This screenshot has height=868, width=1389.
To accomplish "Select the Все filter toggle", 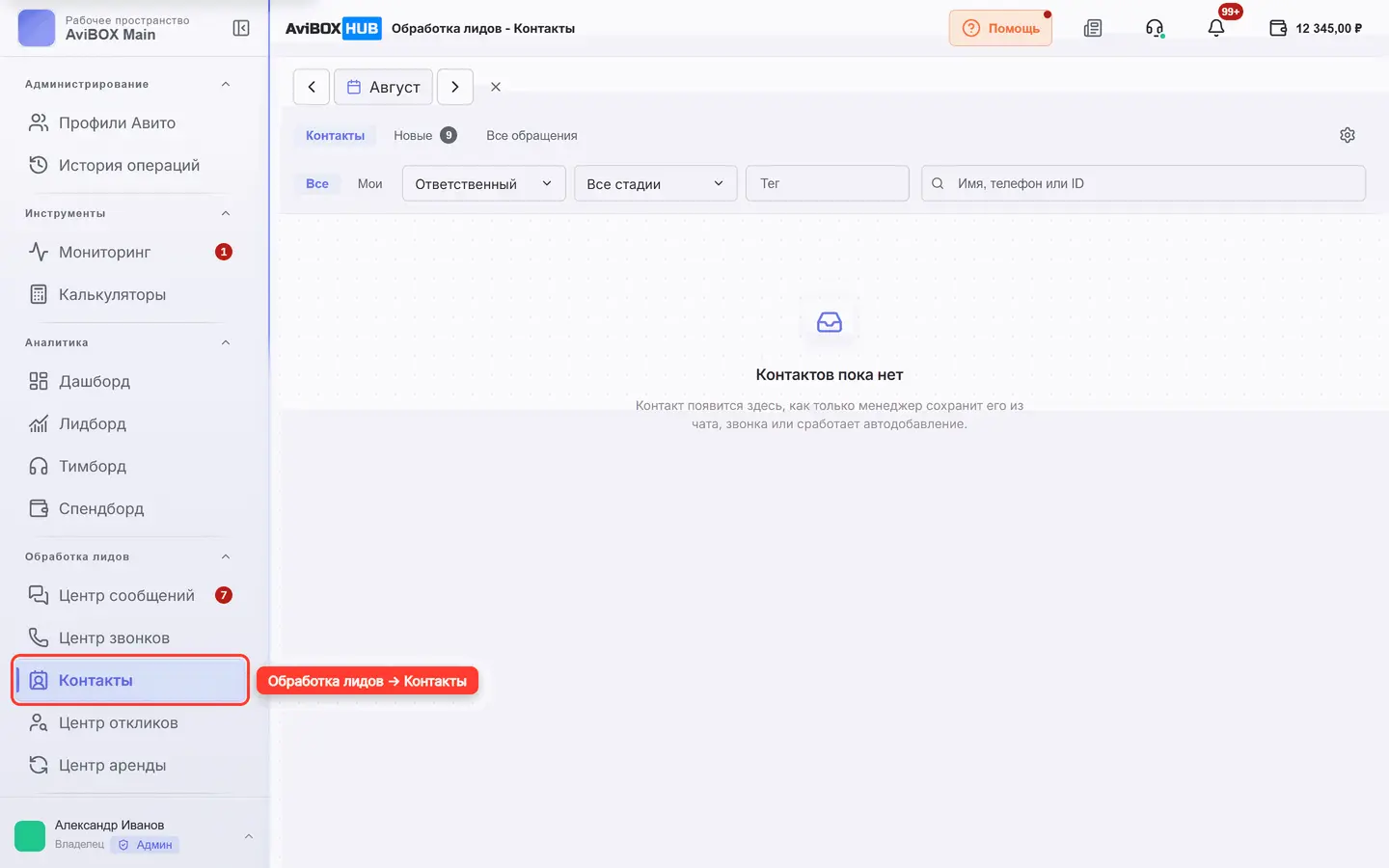I will tap(317, 183).
